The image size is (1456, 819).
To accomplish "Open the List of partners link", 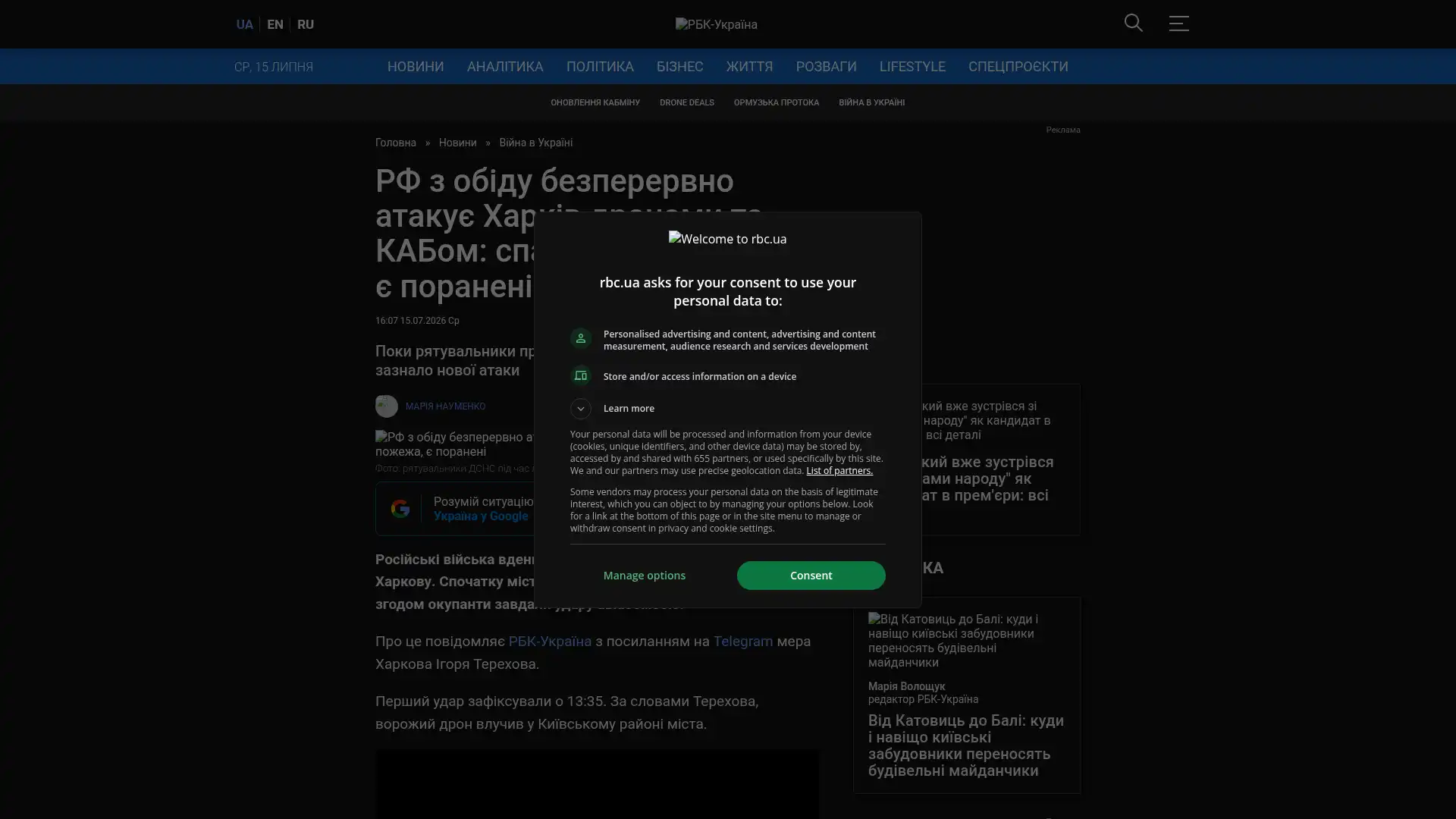I will tap(839, 471).
